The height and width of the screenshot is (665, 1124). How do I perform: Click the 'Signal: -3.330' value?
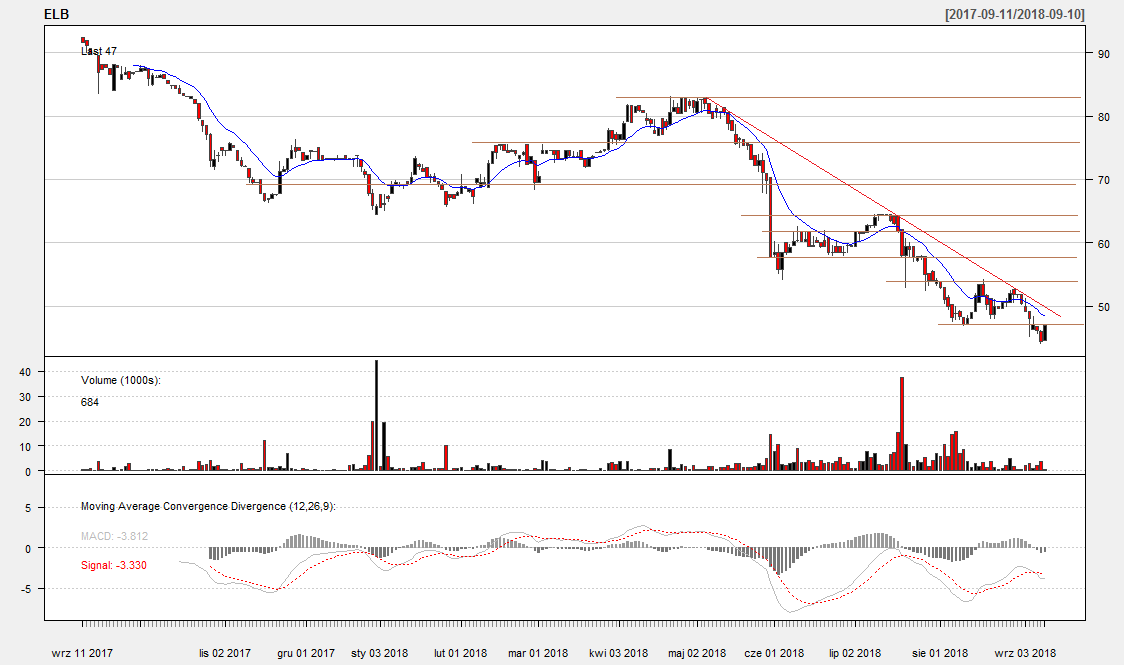tap(113, 565)
